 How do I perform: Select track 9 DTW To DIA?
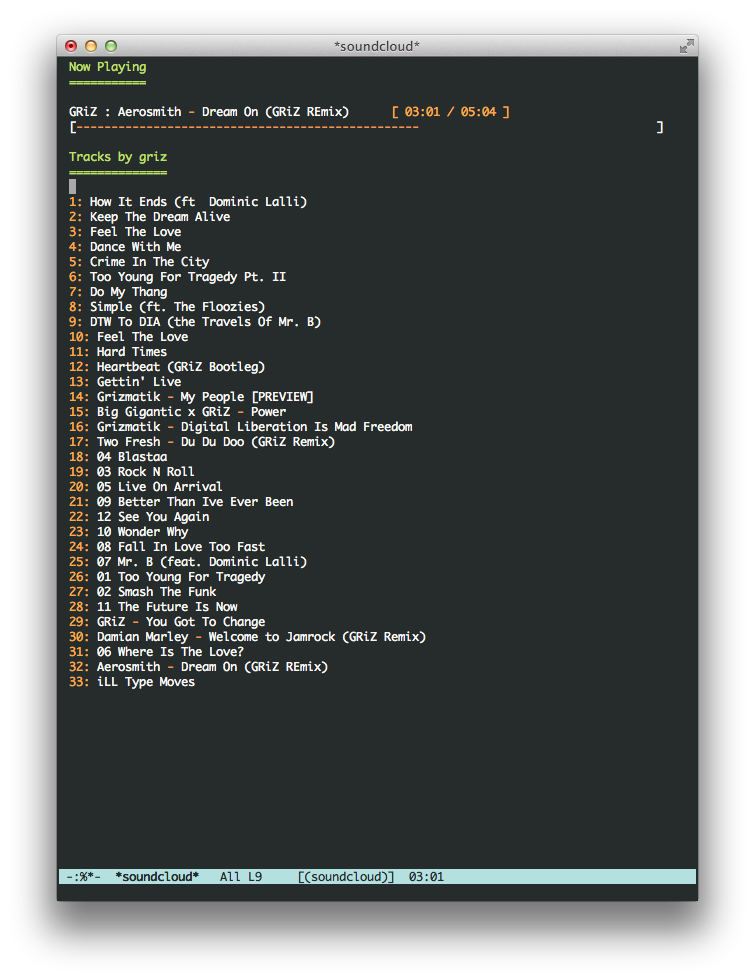click(195, 322)
